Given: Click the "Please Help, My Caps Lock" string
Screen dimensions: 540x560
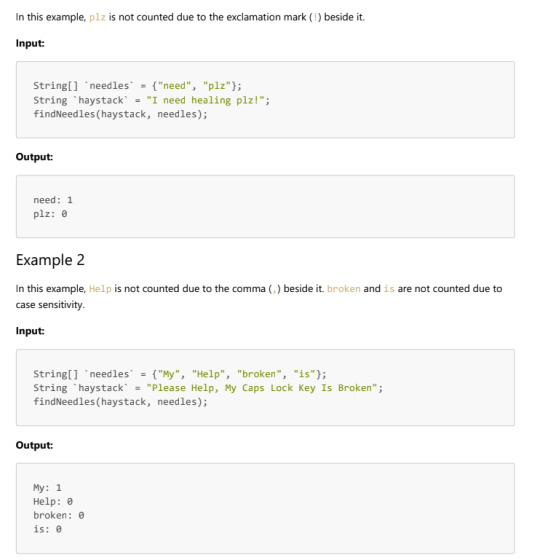Looking at the screenshot, I should point(262,388).
